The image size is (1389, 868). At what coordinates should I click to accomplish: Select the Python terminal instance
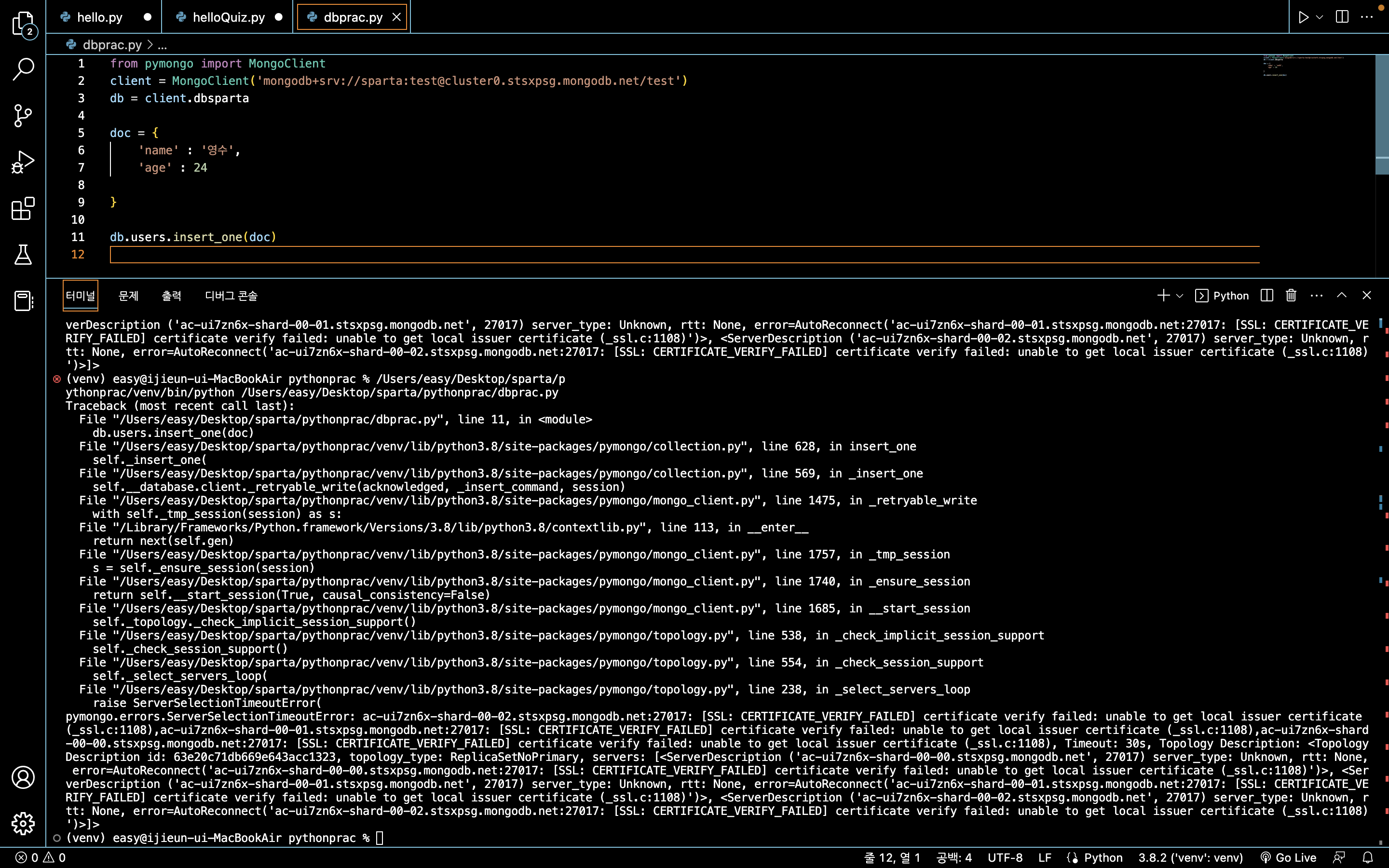(x=1222, y=296)
